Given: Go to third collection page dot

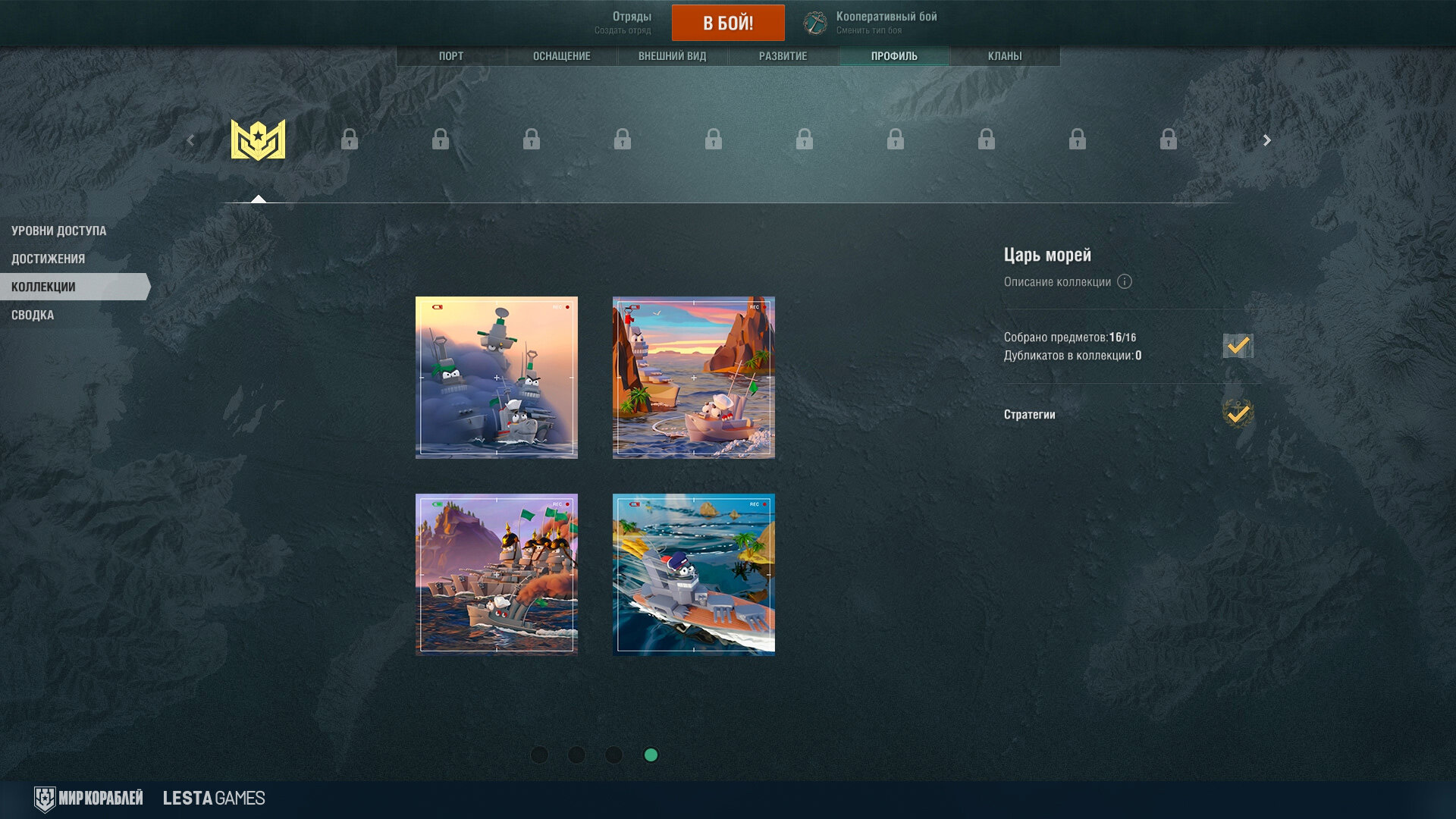Looking at the screenshot, I should tap(613, 755).
